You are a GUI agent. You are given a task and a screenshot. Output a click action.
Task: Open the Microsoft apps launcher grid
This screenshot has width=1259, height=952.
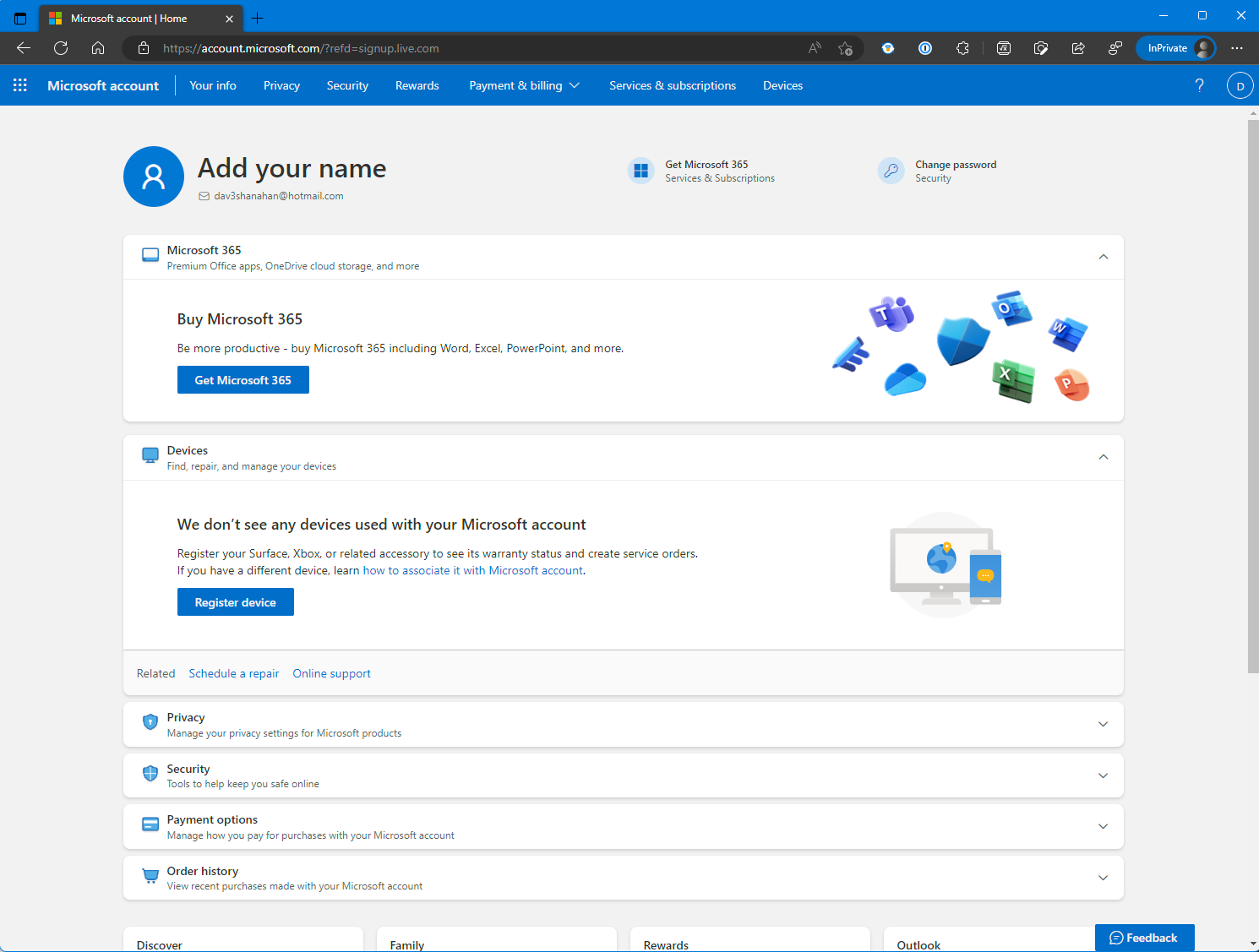point(20,85)
